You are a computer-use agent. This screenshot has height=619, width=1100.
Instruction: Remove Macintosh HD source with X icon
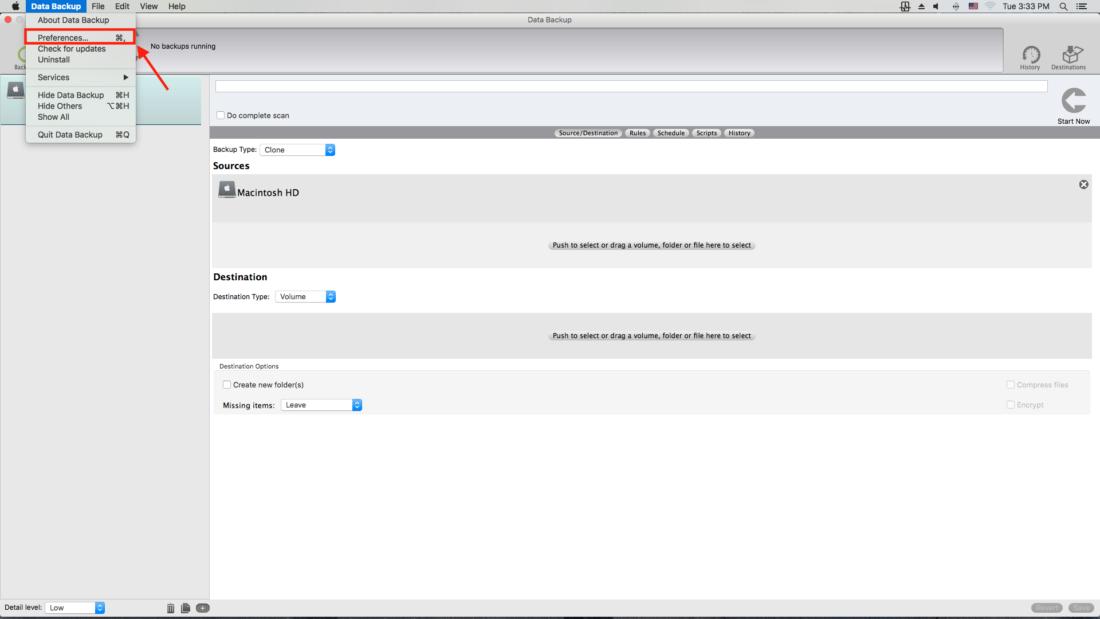[1084, 185]
